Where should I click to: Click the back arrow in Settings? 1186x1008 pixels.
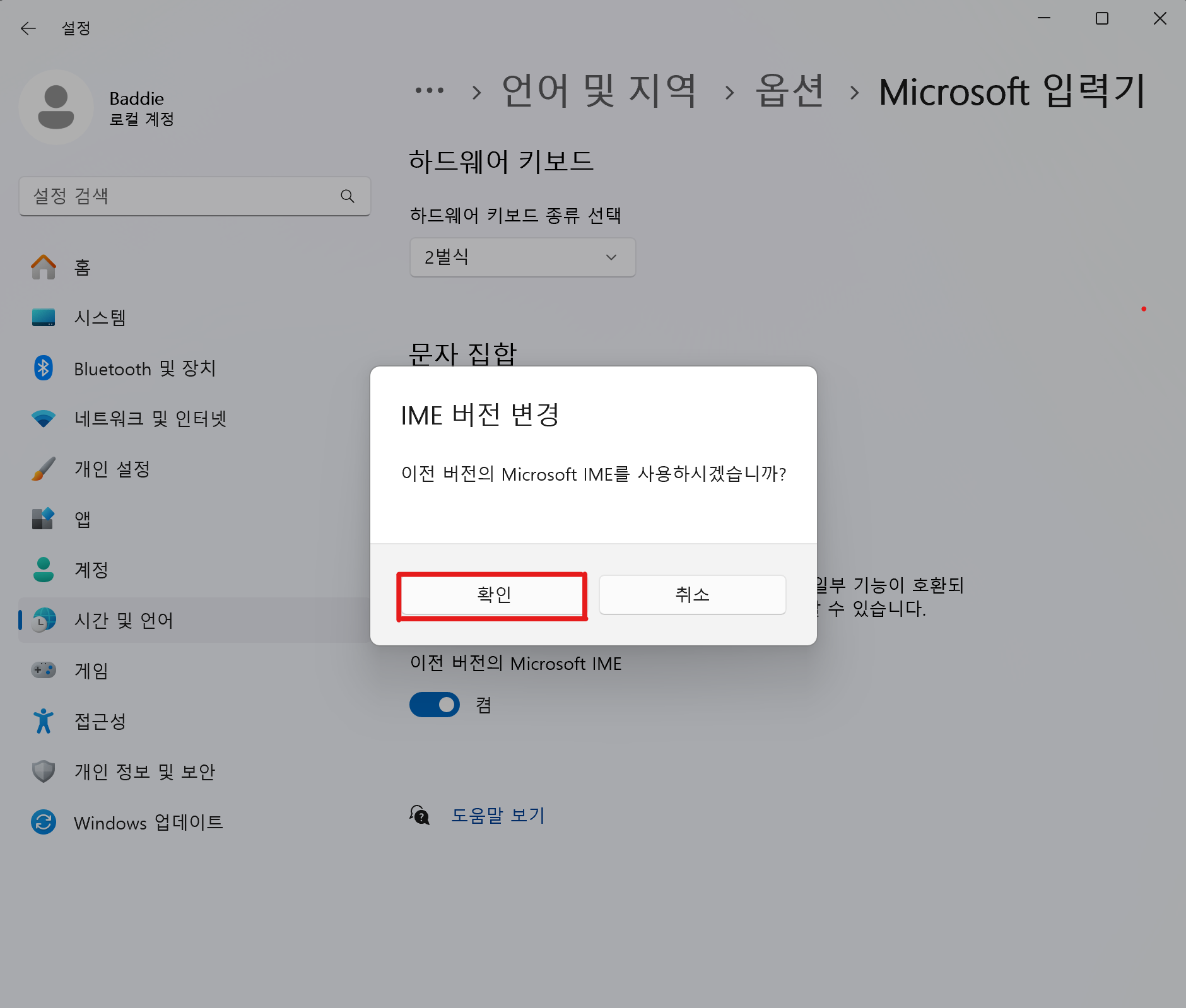click(28, 28)
